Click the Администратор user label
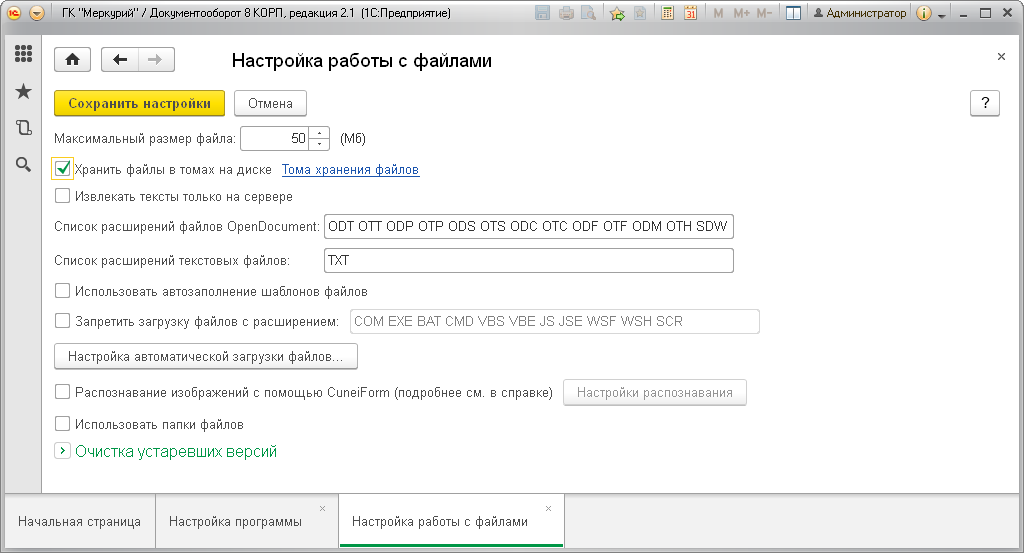This screenshot has height=553, width=1024. 860,13
